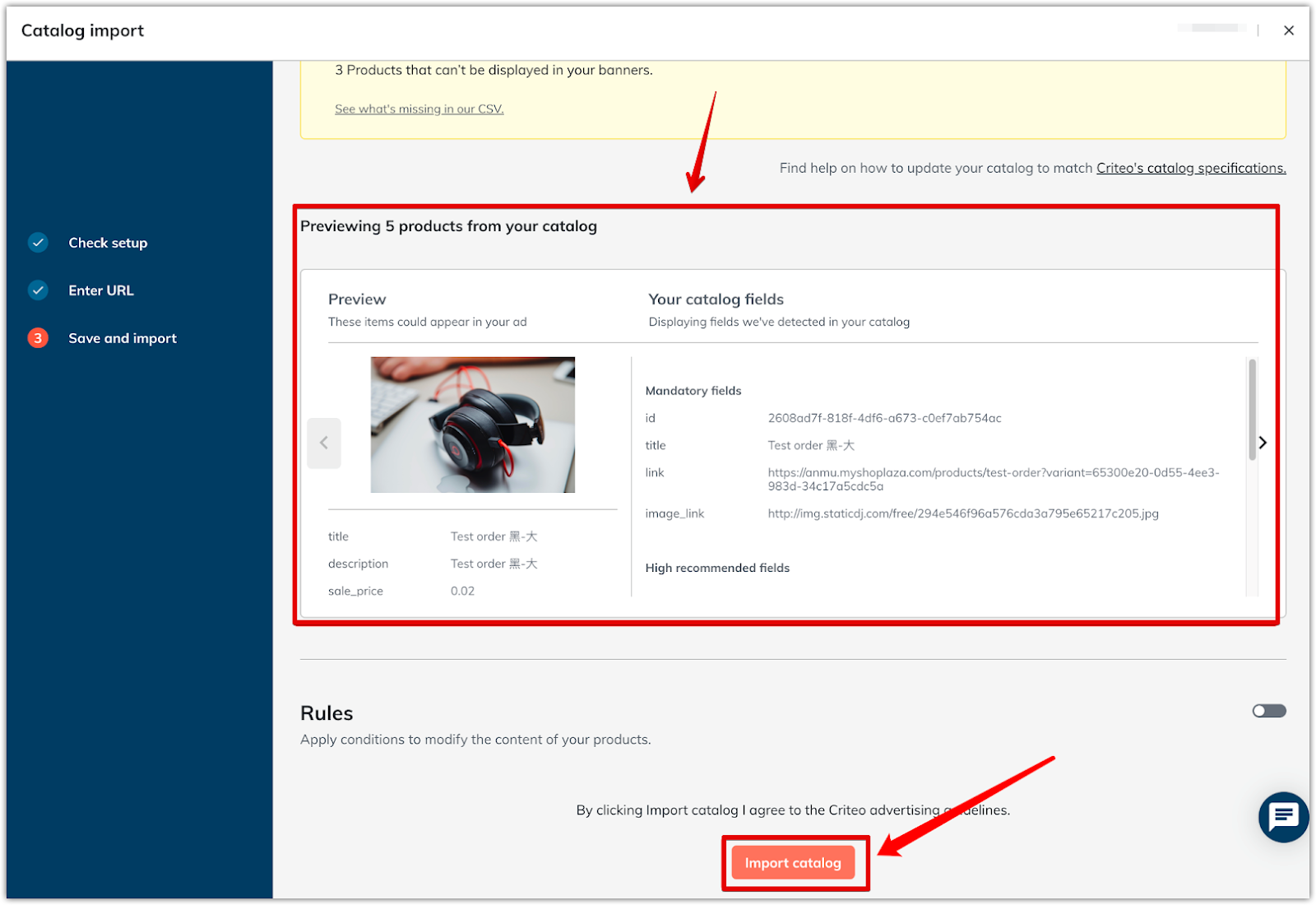
Task: Show next product with right chevron
Action: click(x=1263, y=443)
